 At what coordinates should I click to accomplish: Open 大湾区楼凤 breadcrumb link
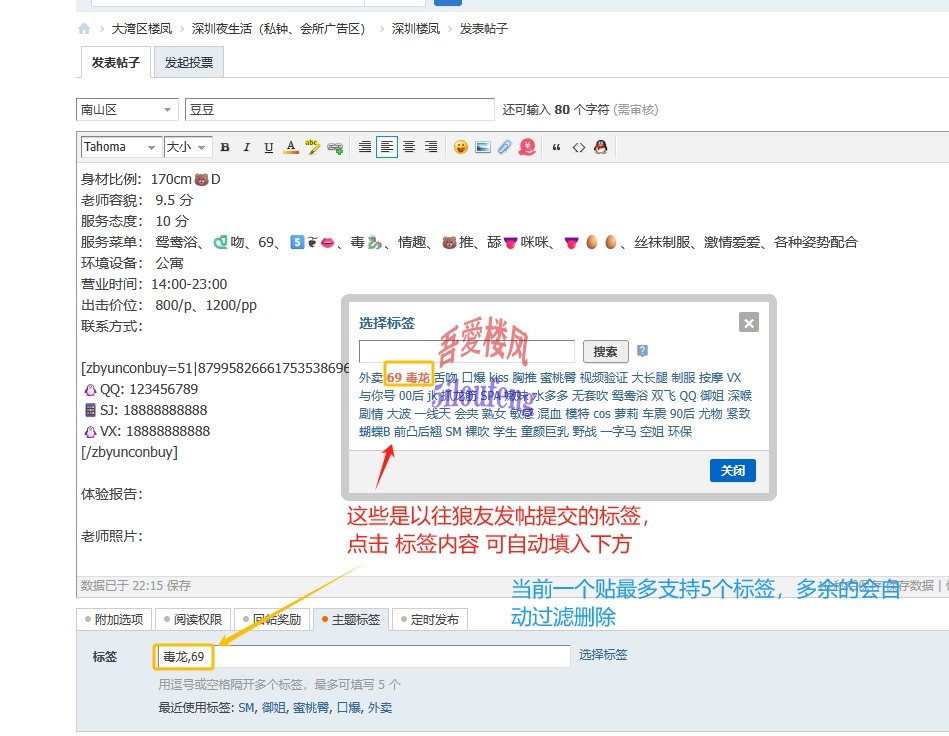click(142, 28)
